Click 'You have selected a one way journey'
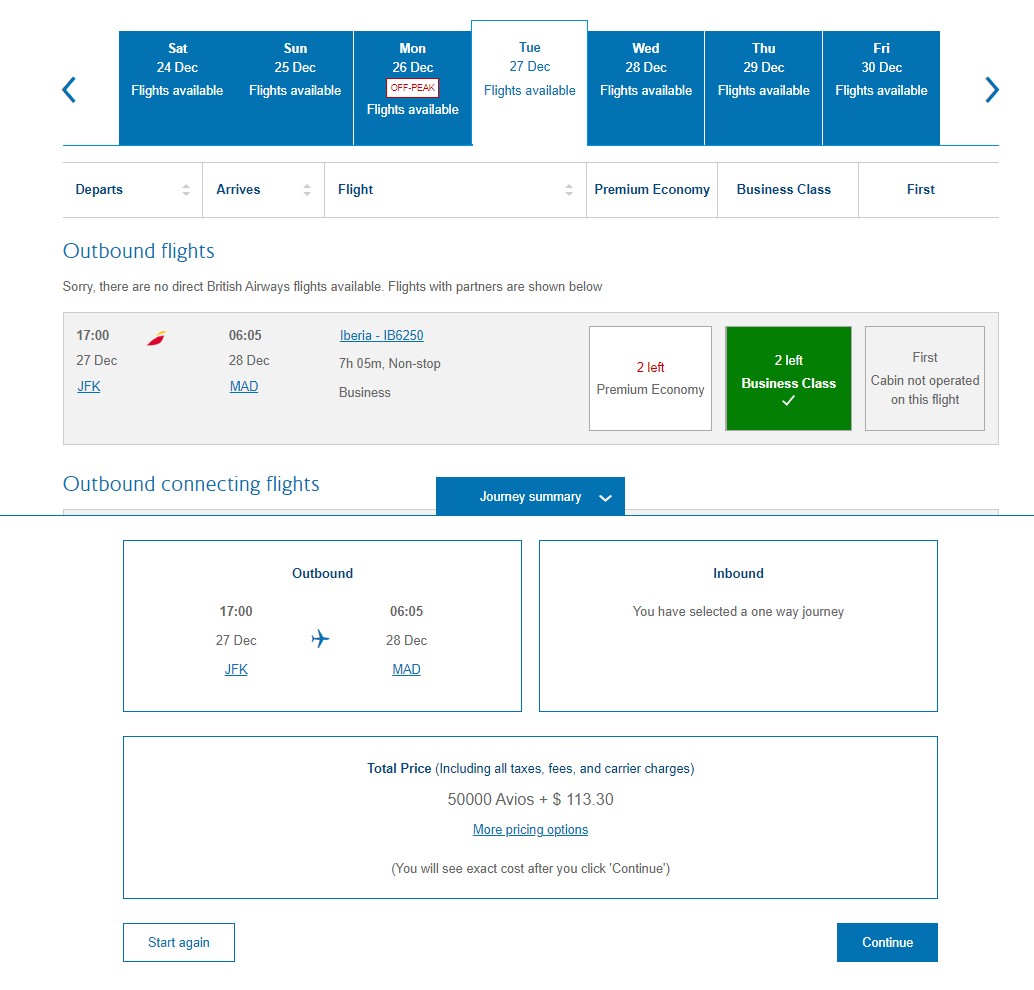Viewport: 1034px width, 990px height. [738, 611]
